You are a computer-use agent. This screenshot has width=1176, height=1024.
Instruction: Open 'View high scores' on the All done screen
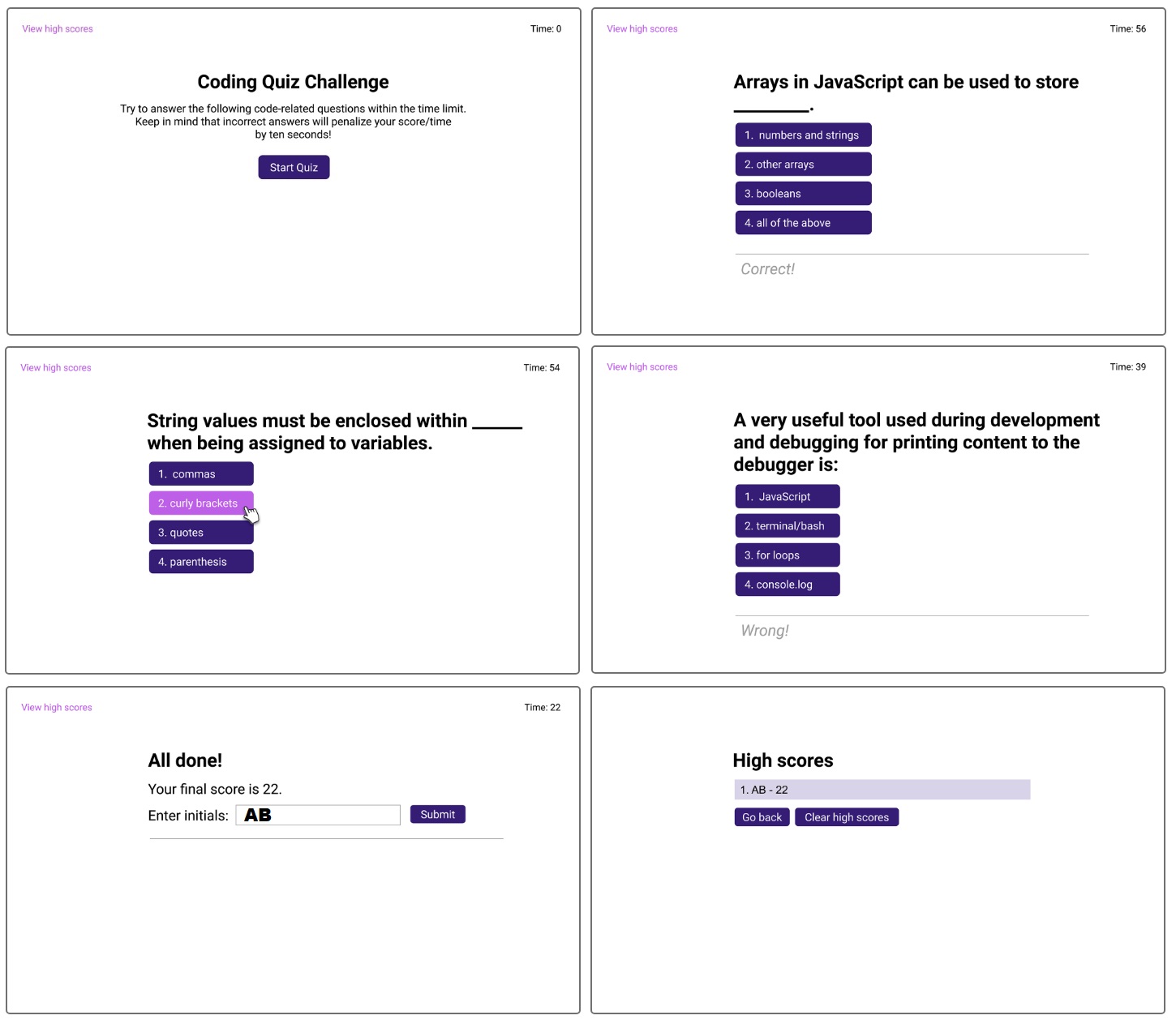click(x=57, y=708)
